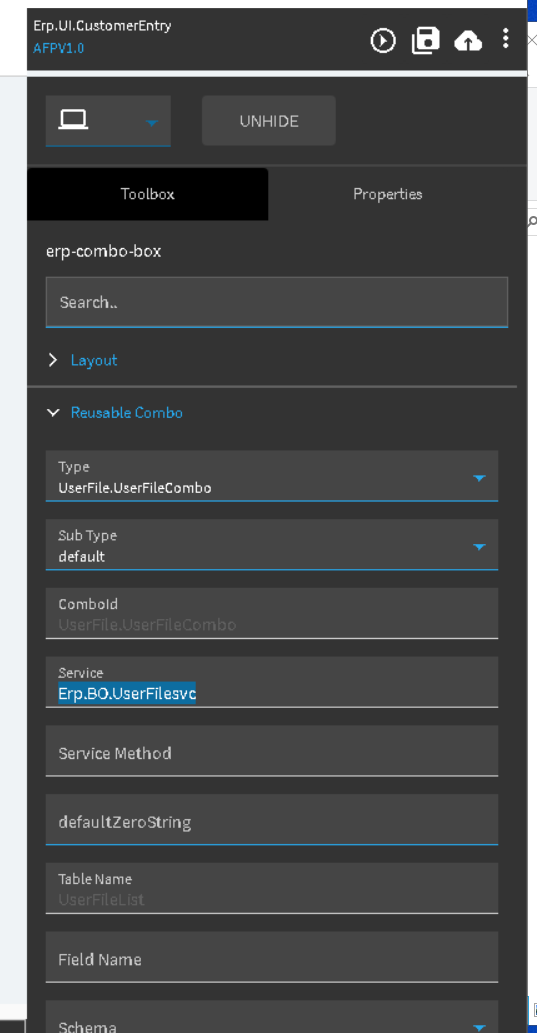
Task: Click the Service Method field
Action: [271, 751]
